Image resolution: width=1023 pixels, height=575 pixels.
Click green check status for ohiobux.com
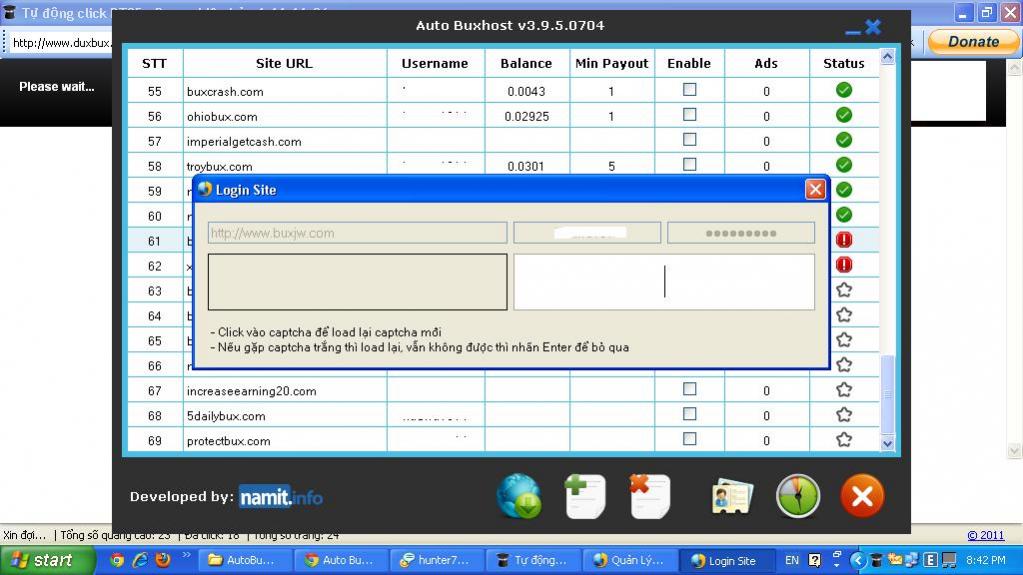pyautogui.click(x=844, y=115)
